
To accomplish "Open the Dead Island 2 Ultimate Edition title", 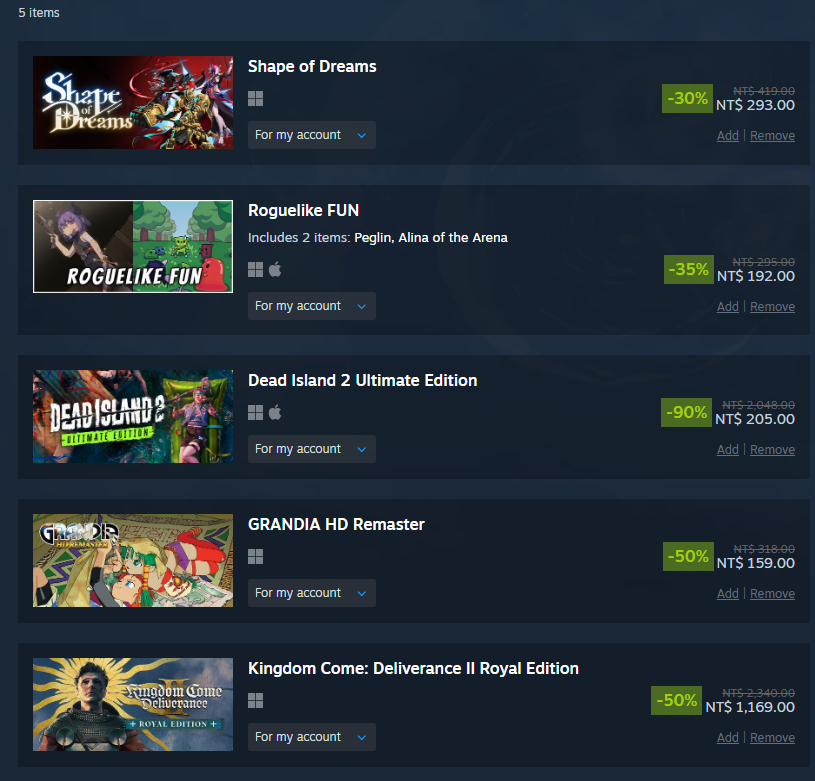I will click(362, 380).
